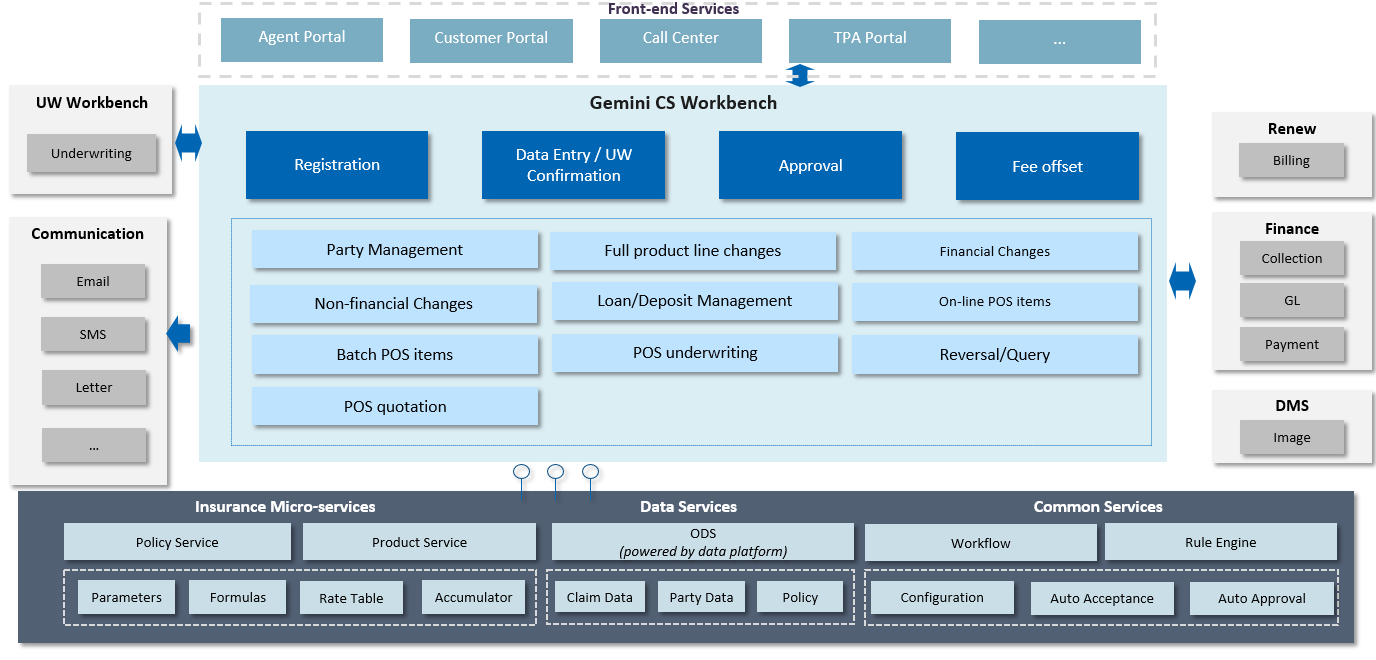
Task: Click Payment under Finance
Action: coord(1292,345)
